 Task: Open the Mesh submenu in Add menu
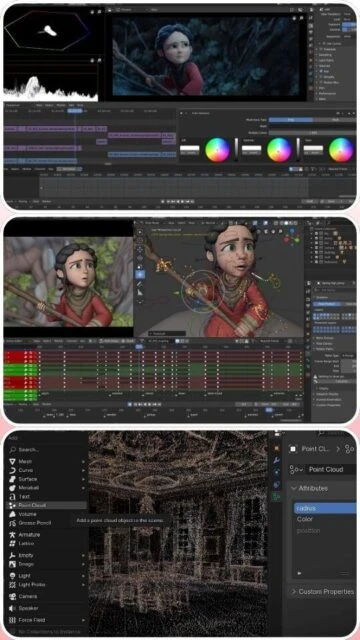click(x=47, y=461)
